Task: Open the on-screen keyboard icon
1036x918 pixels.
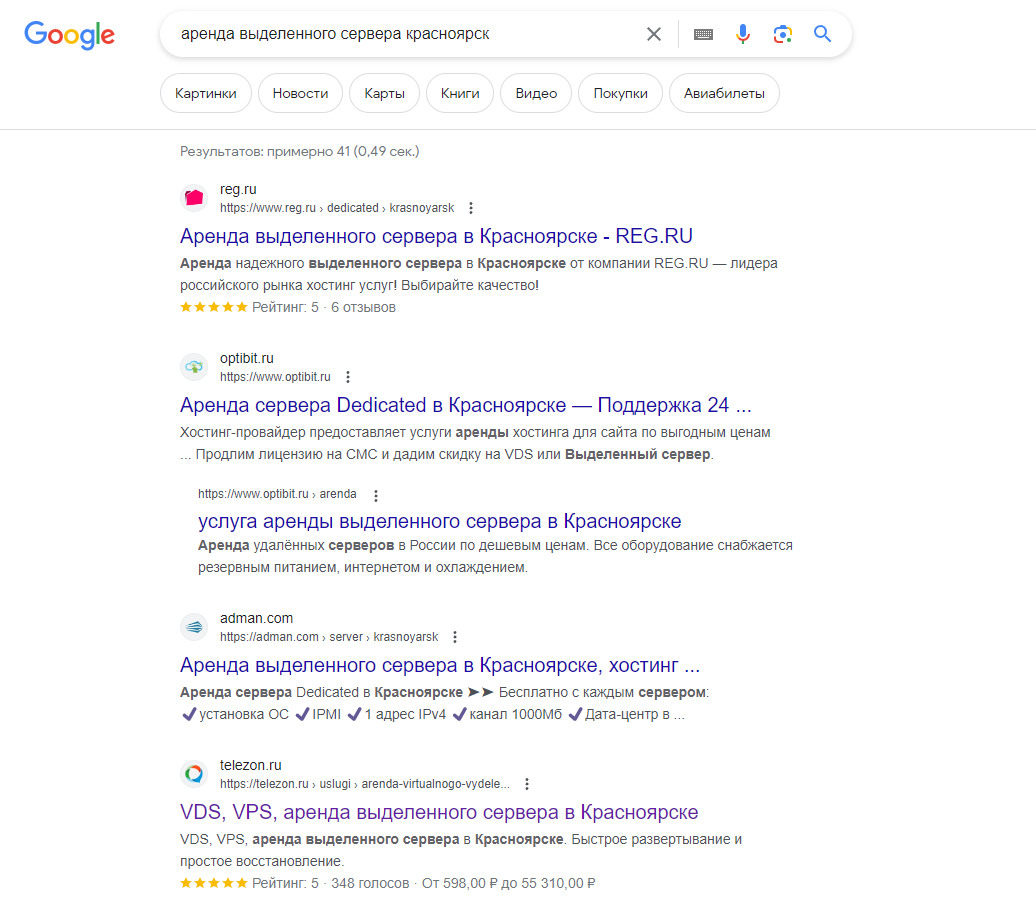Action: pyautogui.click(x=703, y=33)
